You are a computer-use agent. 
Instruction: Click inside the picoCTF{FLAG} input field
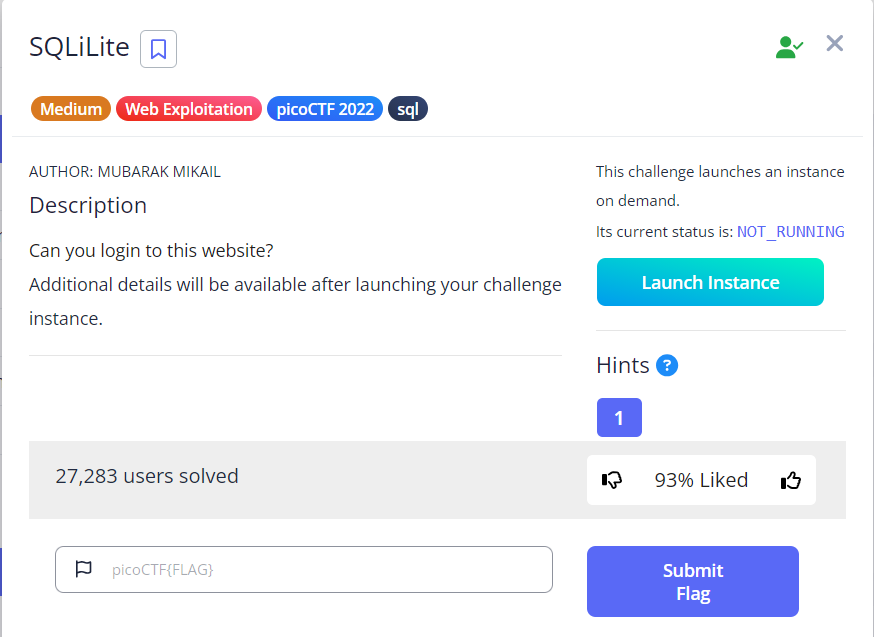click(x=300, y=569)
